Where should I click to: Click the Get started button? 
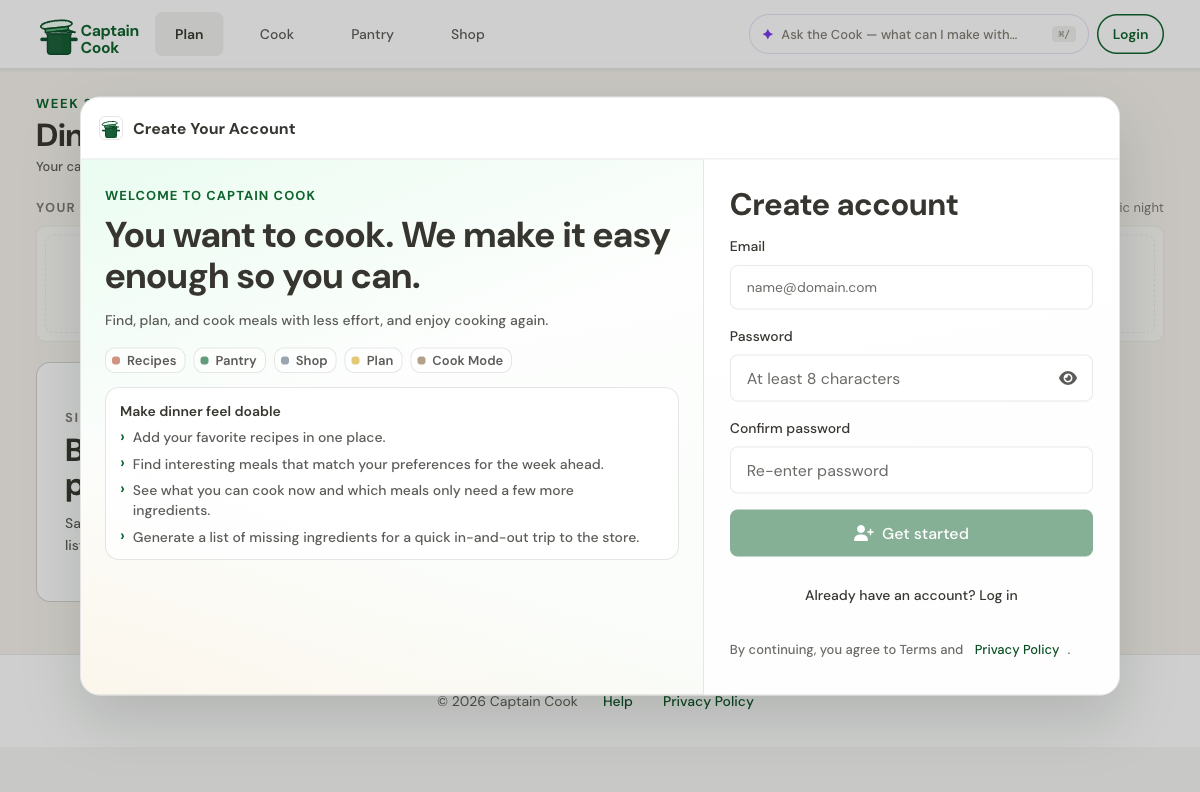(911, 533)
